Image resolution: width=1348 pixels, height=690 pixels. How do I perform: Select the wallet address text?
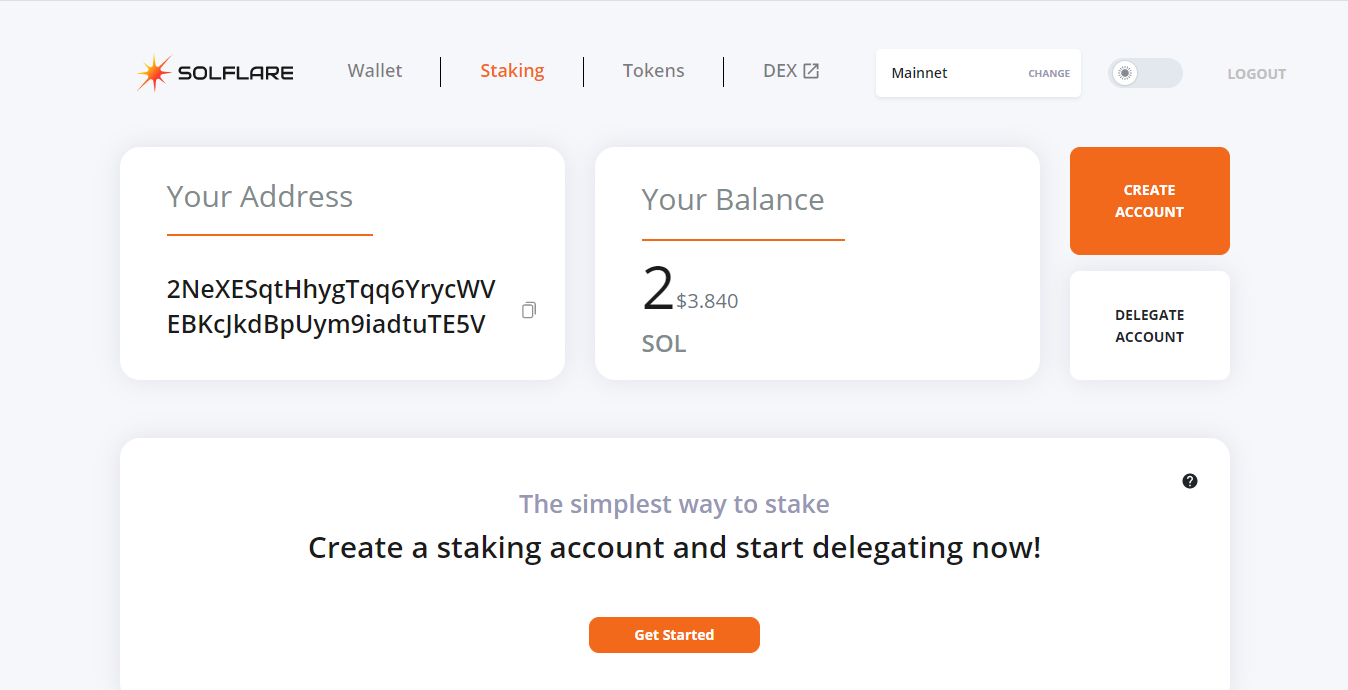pyautogui.click(x=331, y=307)
